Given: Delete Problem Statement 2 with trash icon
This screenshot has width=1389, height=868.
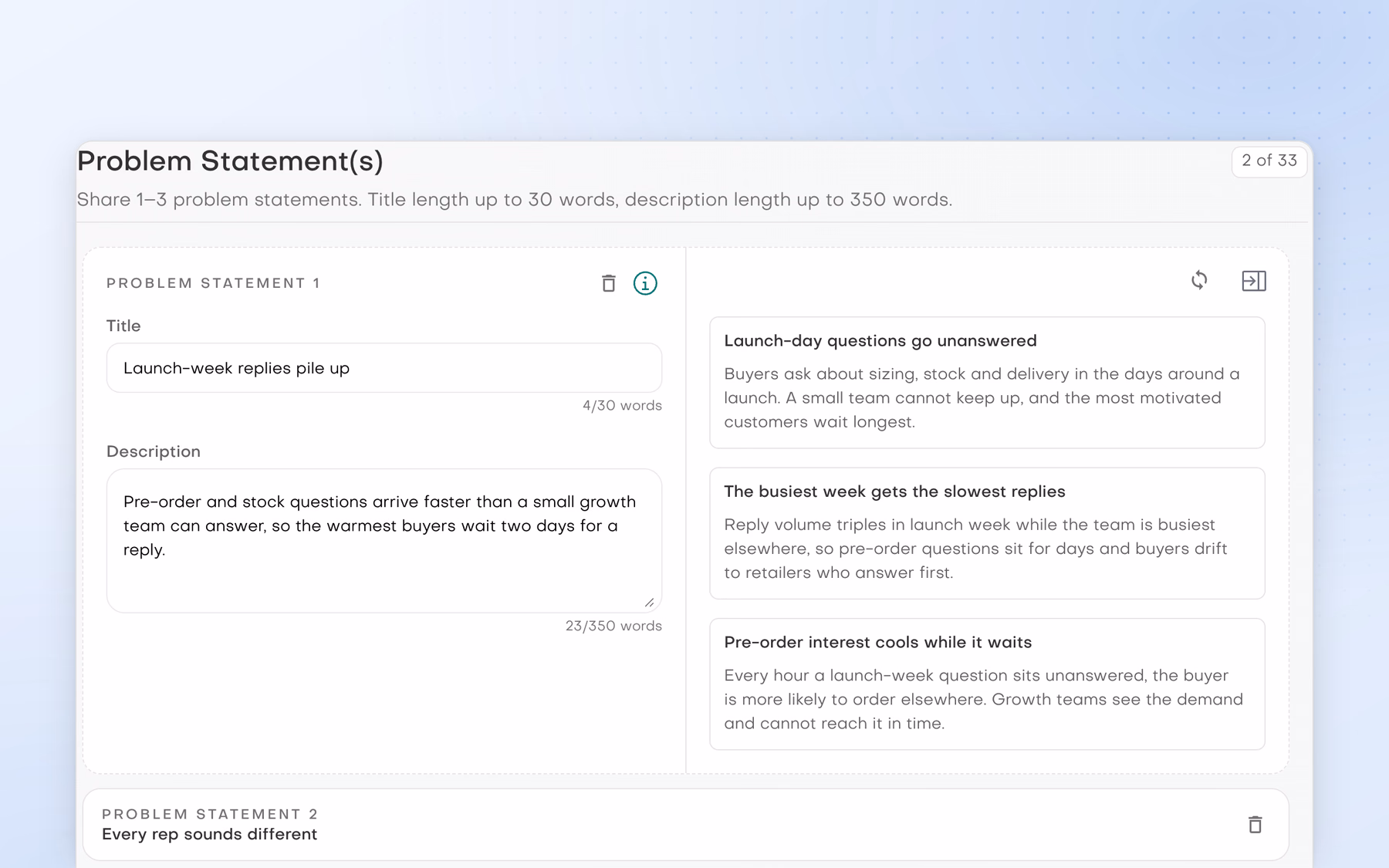Looking at the screenshot, I should [x=1256, y=825].
